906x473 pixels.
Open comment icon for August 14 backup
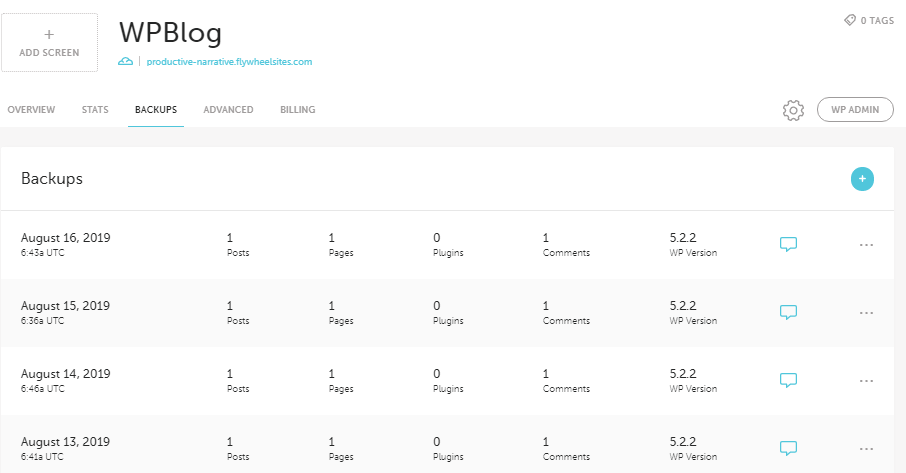(x=788, y=381)
